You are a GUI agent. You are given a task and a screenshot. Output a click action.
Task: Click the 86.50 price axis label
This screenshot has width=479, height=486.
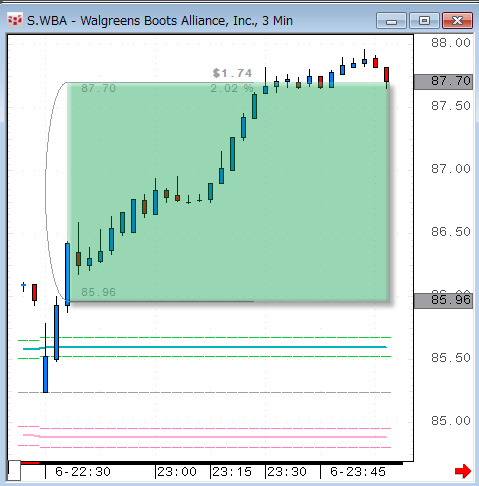tap(451, 232)
